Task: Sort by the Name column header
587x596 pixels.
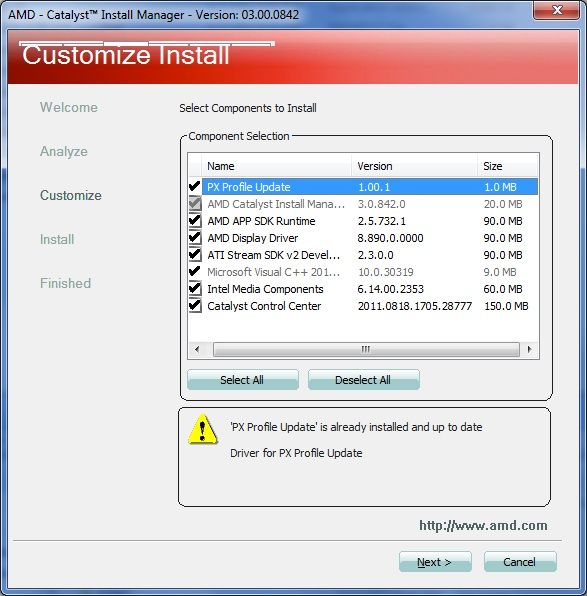Action: 276,166
